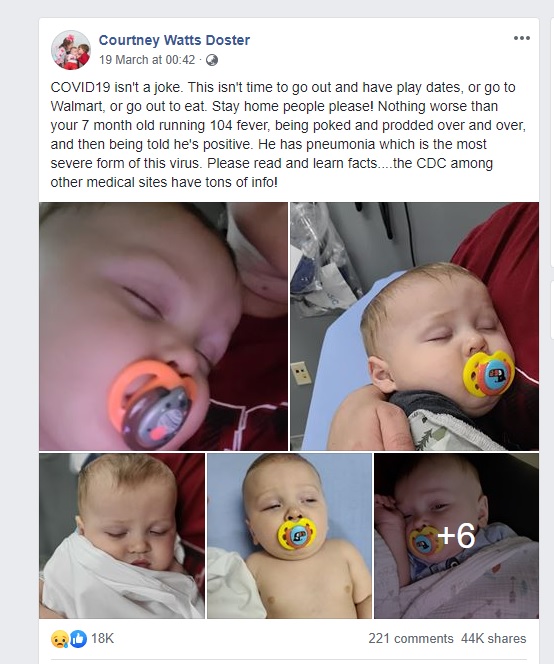Viewport: 554px width, 664px height.
Task: Click the wall outlet in hospital photo
Action: pyautogui.click(x=301, y=373)
